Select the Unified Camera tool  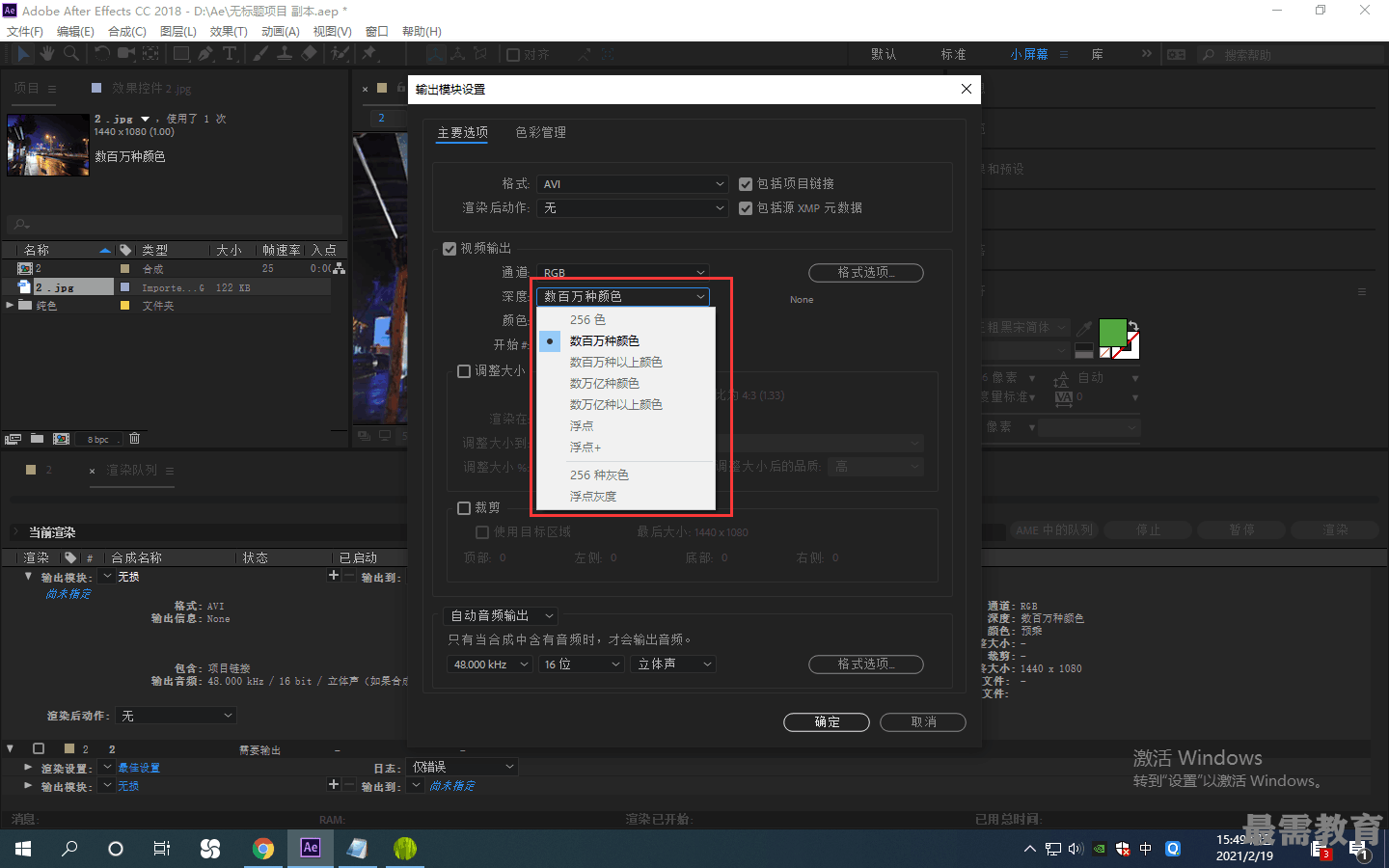tap(126, 54)
